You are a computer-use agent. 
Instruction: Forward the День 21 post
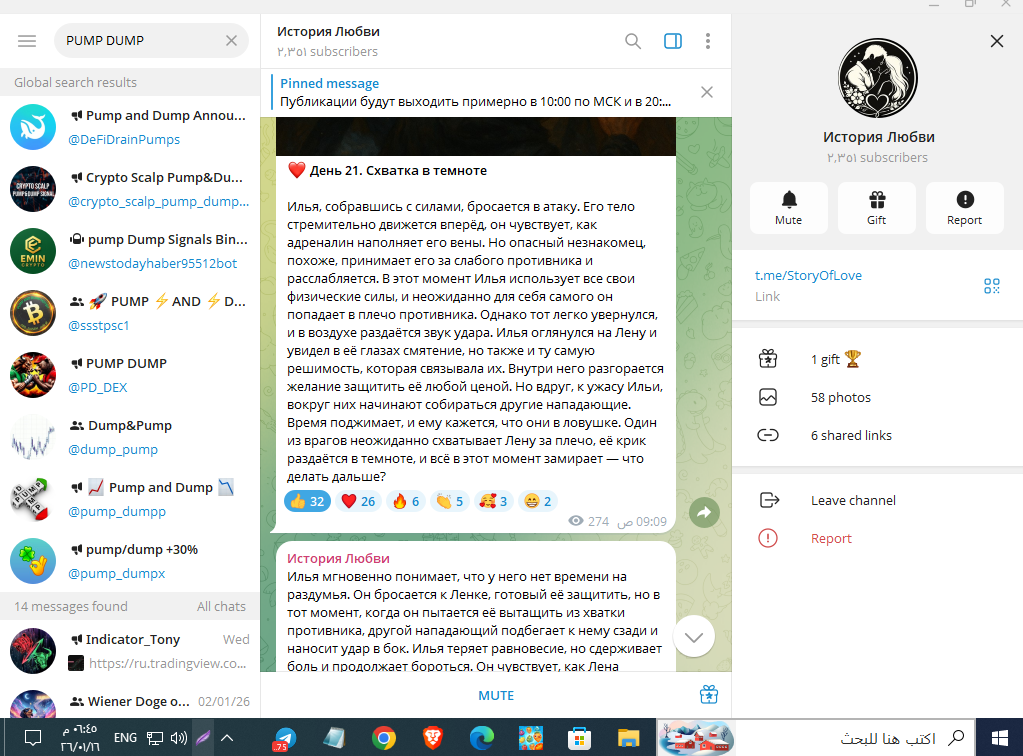point(704,513)
